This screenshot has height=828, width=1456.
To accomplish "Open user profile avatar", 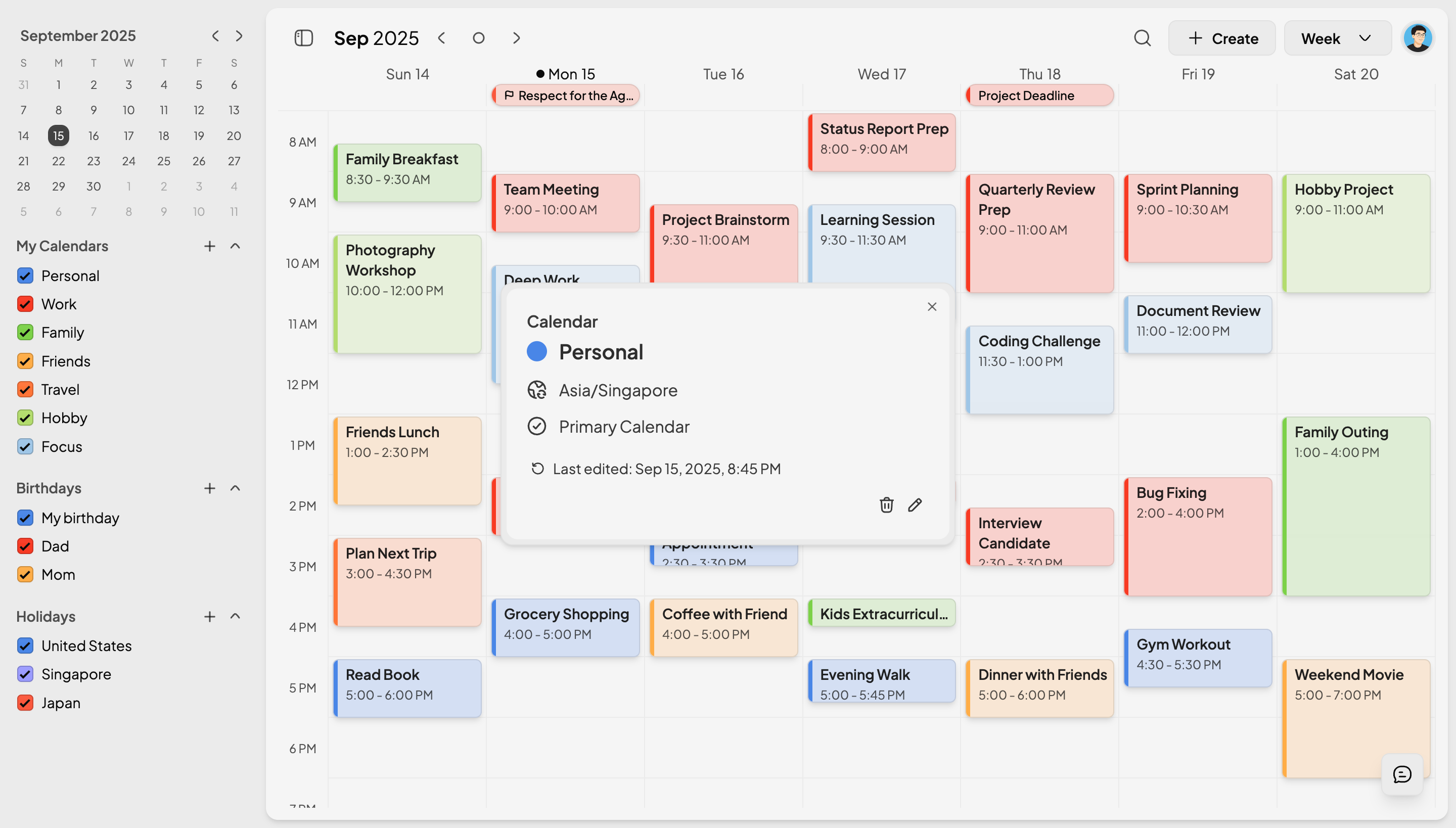I will (x=1418, y=38).
